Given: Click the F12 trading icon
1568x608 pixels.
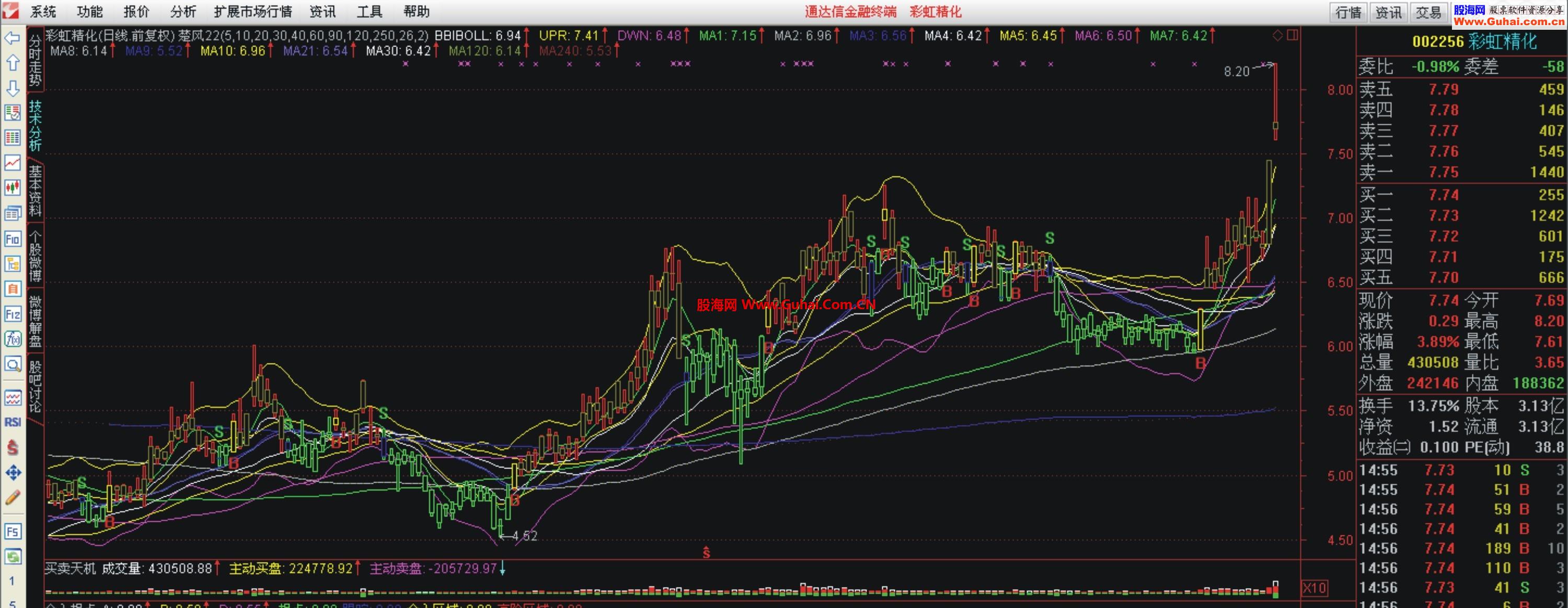Looking at the screenshot, I should pyautogui.click(x=12, y=314).
